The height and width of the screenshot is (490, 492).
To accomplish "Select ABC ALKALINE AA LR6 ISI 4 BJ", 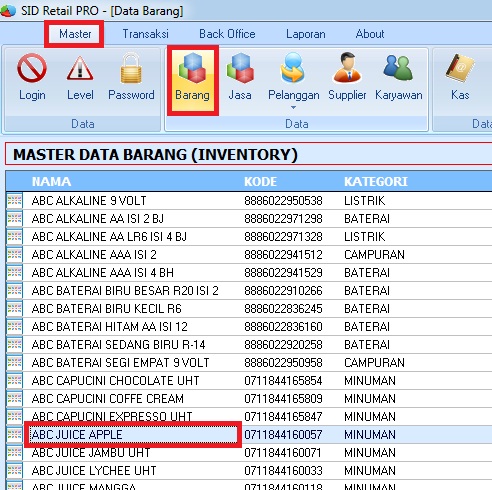I will point(109,237).
